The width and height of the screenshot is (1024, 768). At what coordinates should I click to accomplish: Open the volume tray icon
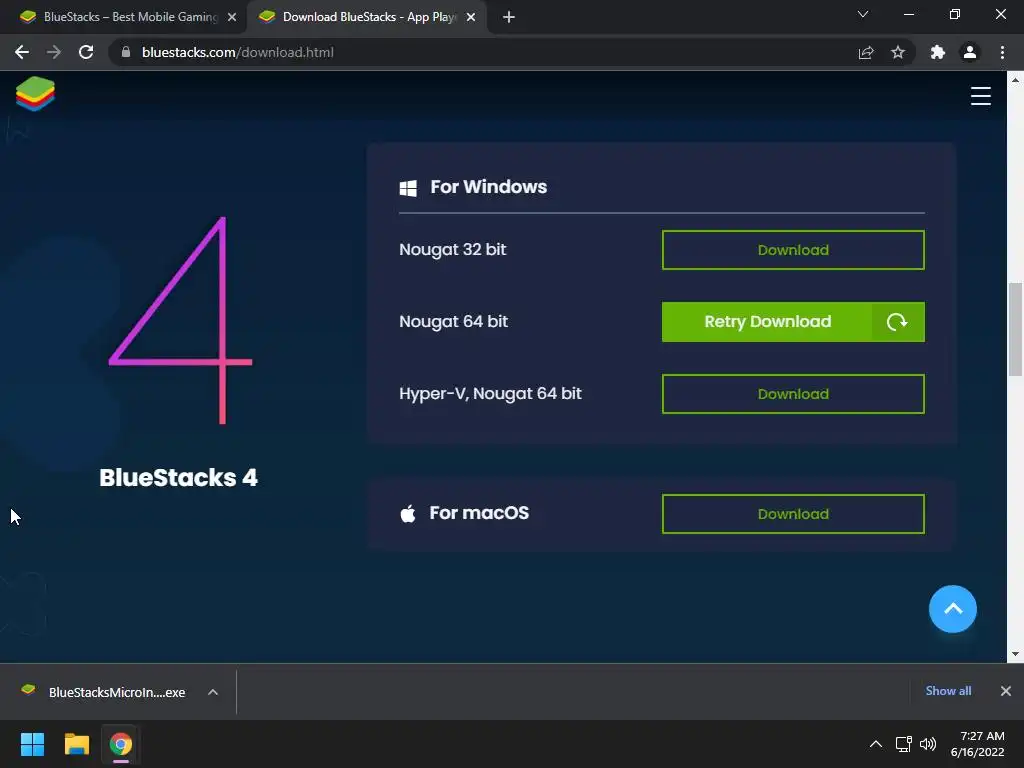click(x=927, y=744)
